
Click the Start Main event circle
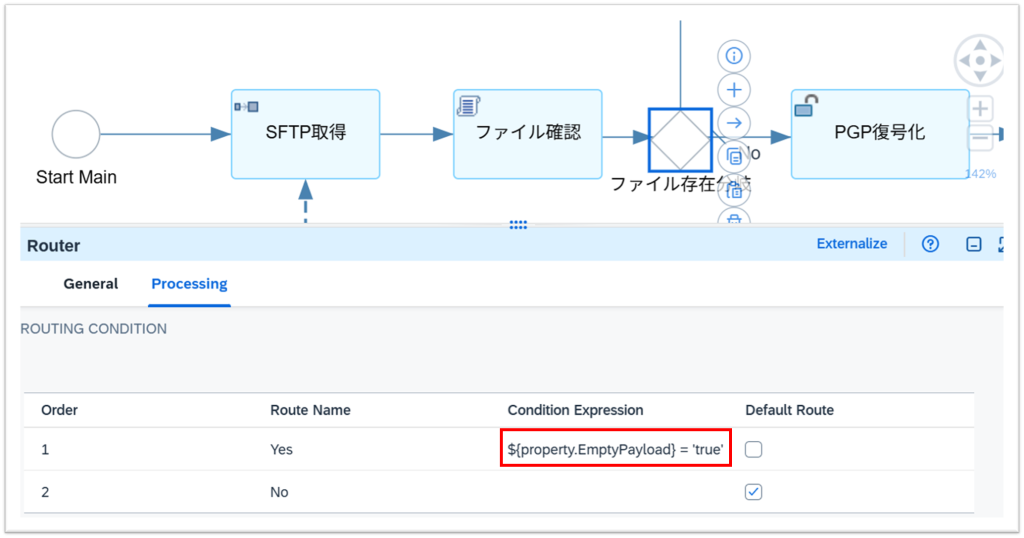pos(76,134)
